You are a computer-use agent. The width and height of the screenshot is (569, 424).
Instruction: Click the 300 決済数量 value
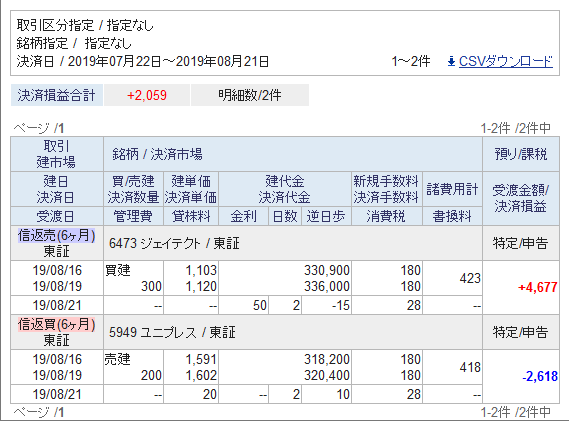tap(151, 286)
